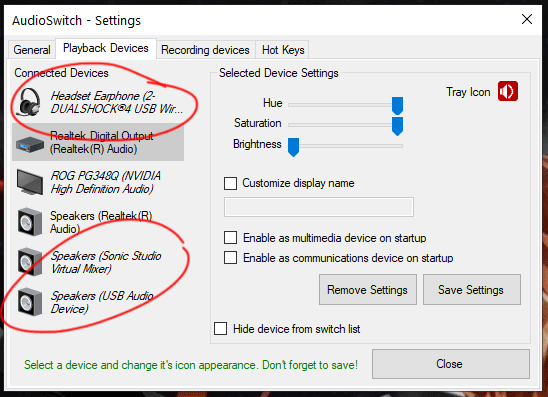Viewport: 548px width, 397px height.
Task: Click the Save Settings button
Action: pyautogui.click(x=471, y=290)
